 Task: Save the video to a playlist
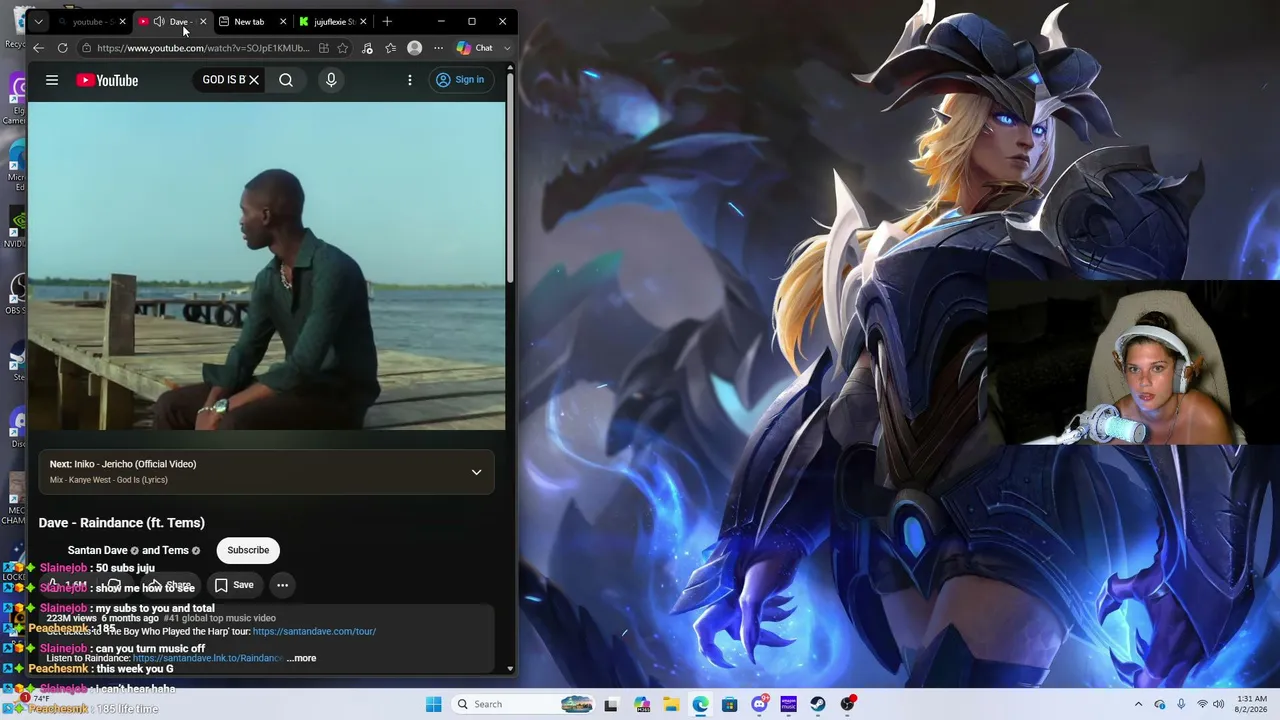click(234, 585)
